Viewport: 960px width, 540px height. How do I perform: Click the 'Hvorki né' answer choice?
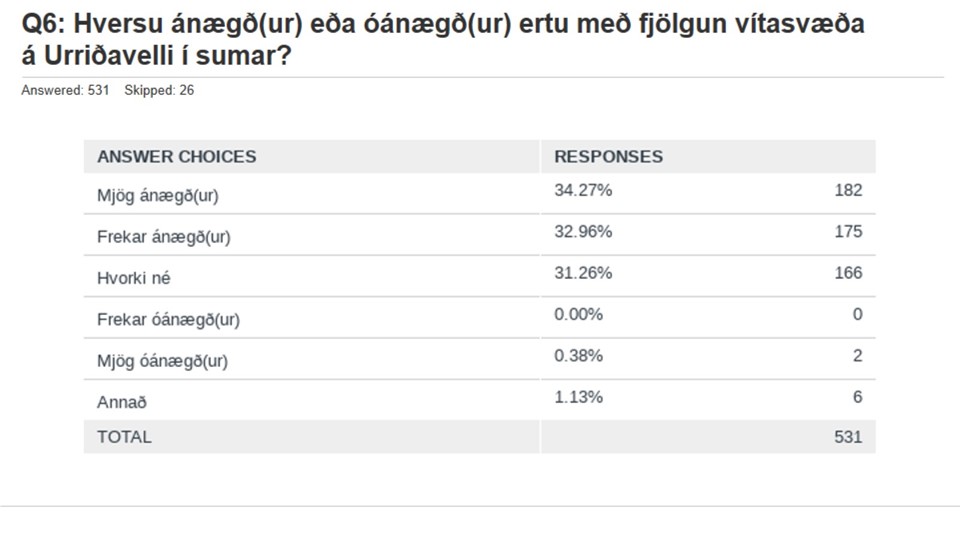pyautogui.click(x=133, y=278)
